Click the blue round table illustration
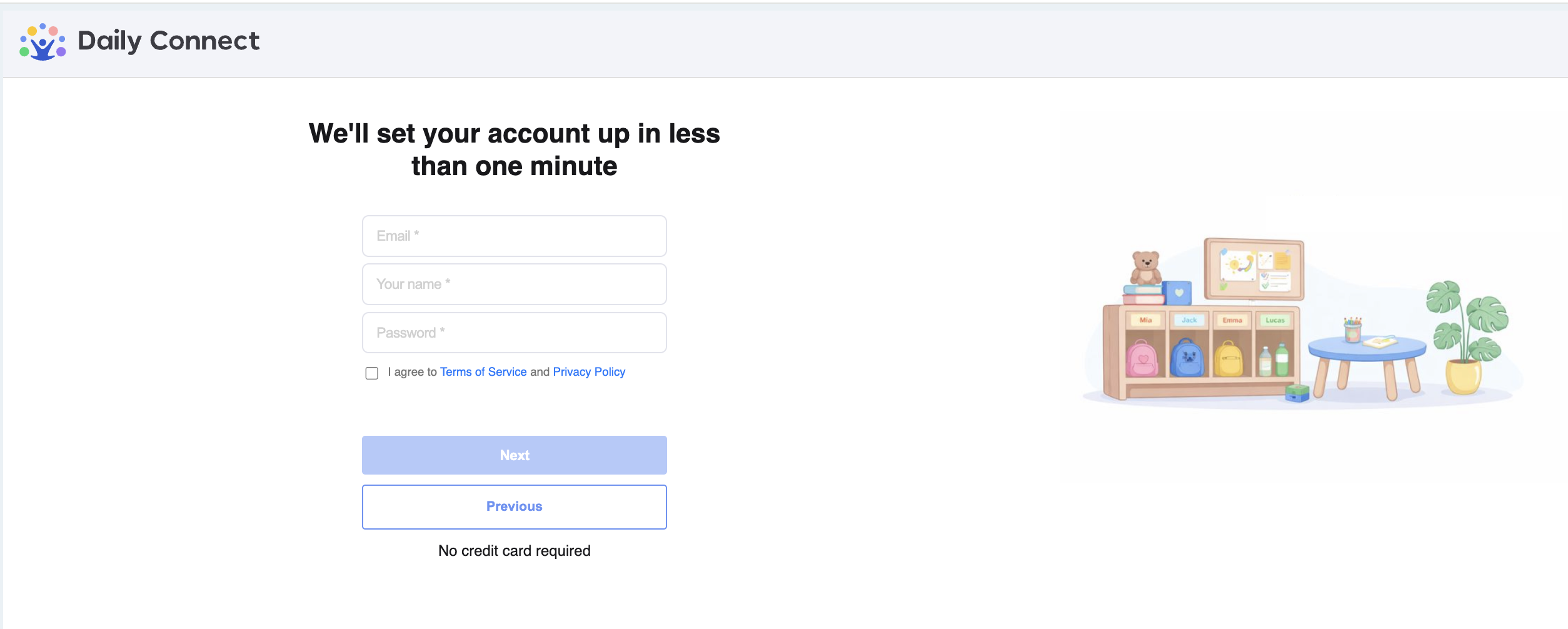Image resolution: width=1568 pixels, height=629 pixels. (x=1367, y=366)
